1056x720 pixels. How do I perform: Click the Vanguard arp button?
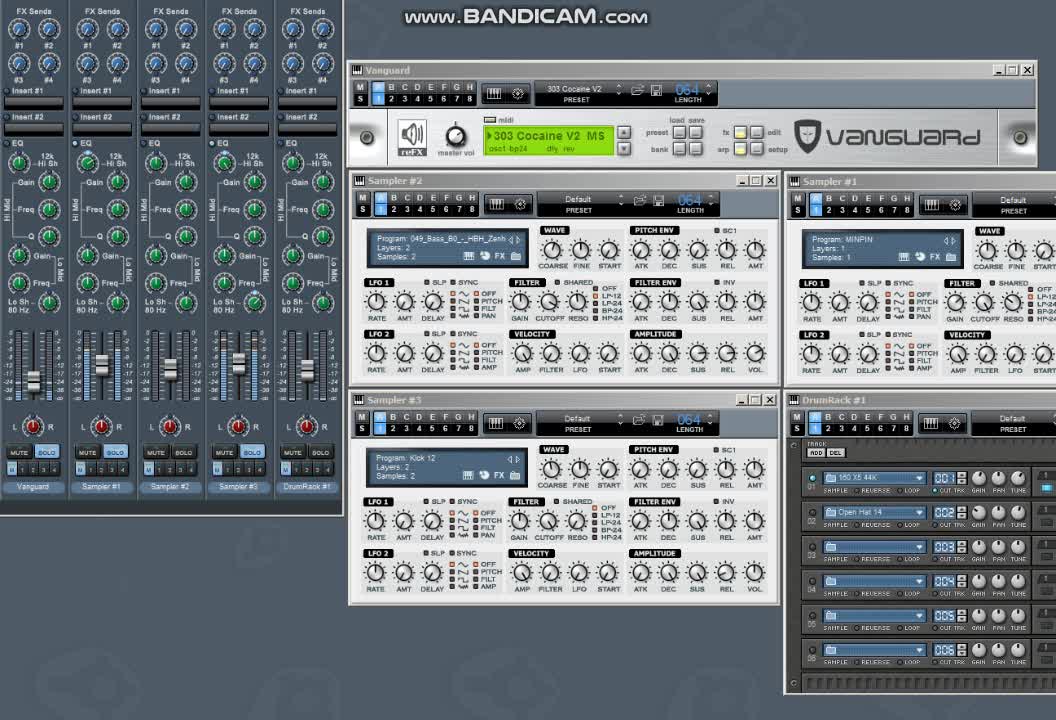[740, 149]
